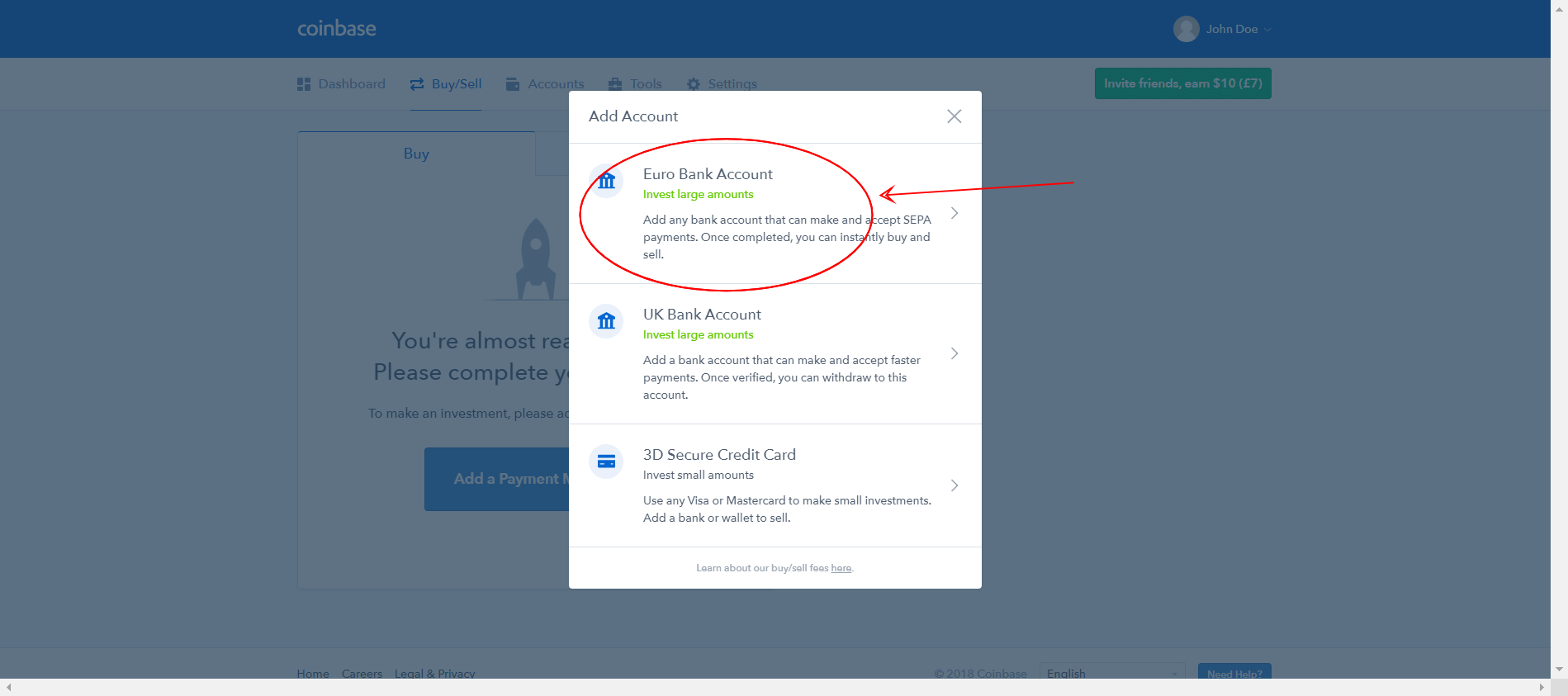Open Legal & Privacy footer link
The width and height of the screenshot is (1568, 696).
(434, 674)
